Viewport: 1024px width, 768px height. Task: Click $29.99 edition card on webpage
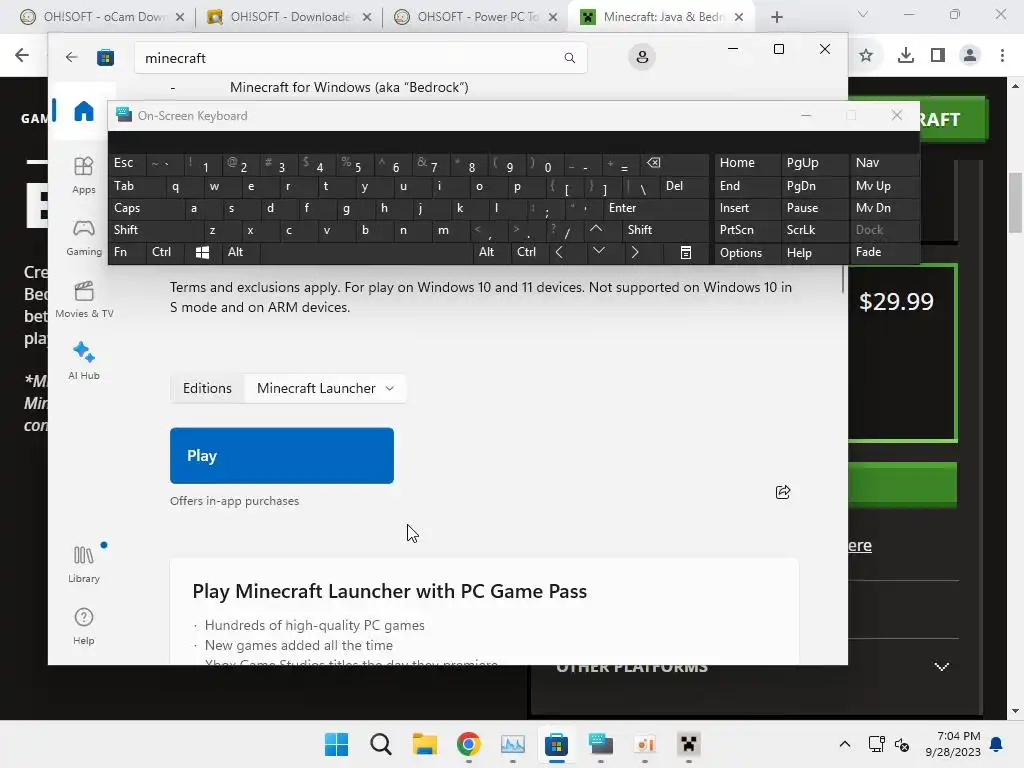click(902, 353)
